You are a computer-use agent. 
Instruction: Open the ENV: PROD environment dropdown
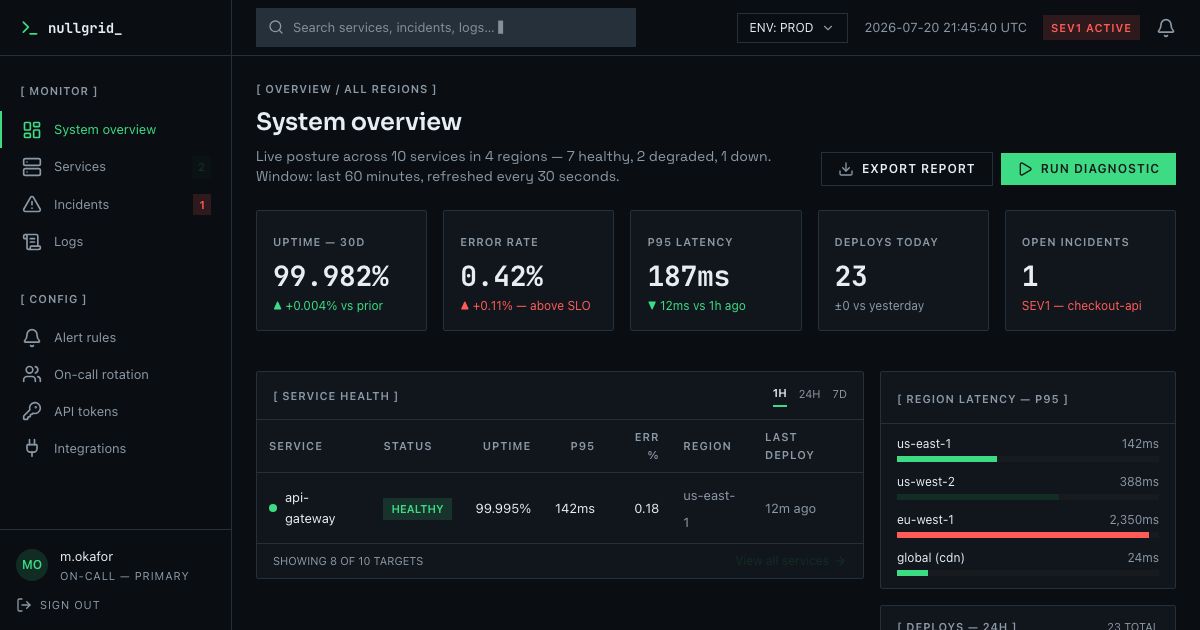click(792, 28)
